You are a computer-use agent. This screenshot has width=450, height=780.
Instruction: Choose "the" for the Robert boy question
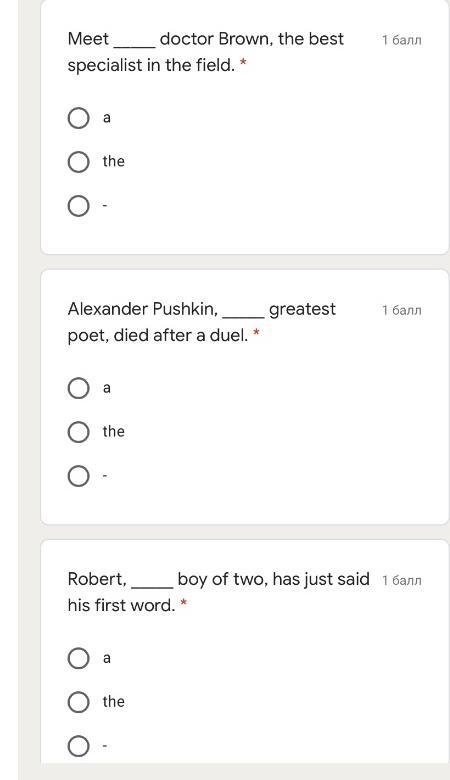click(78, 702)
